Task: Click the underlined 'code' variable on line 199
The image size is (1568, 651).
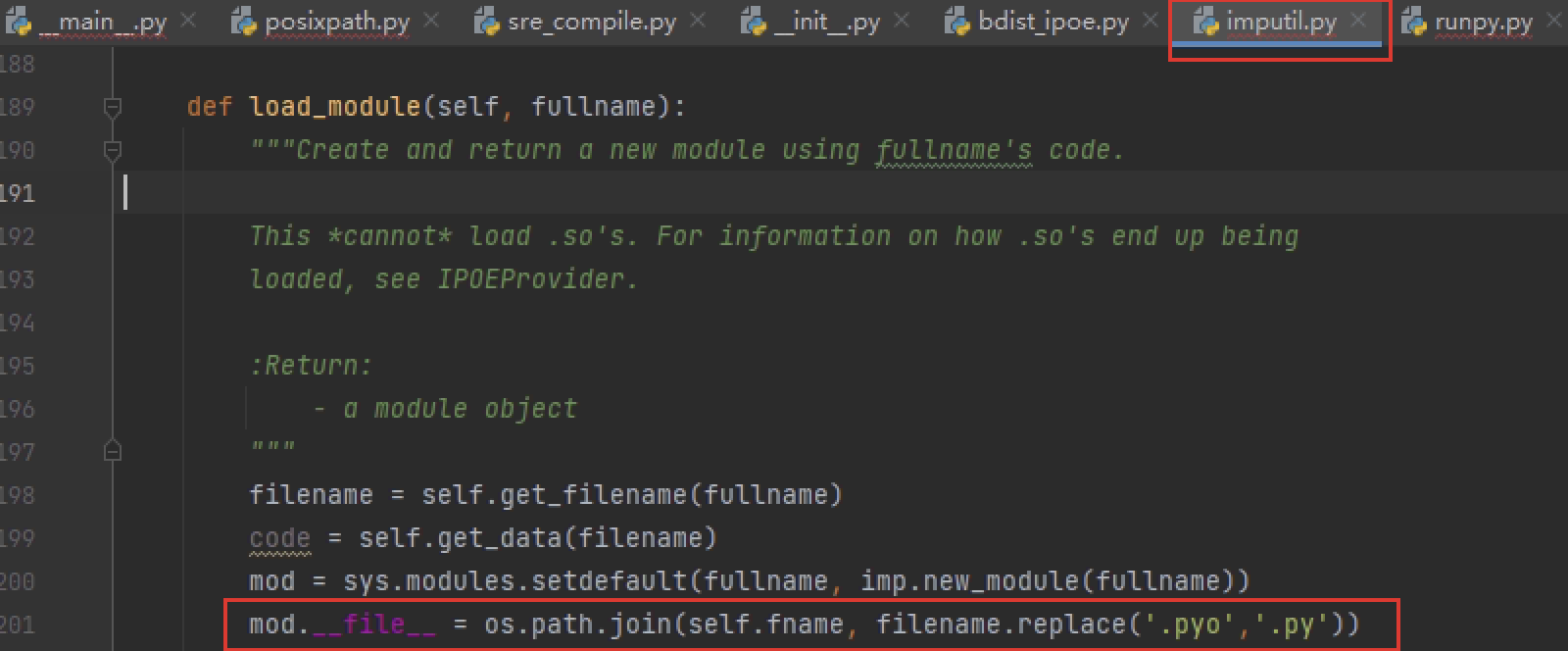Action: 279,538
